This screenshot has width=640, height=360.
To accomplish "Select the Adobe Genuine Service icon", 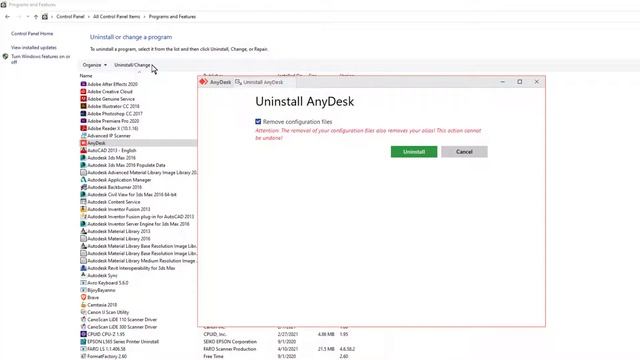I will point(83,99).
